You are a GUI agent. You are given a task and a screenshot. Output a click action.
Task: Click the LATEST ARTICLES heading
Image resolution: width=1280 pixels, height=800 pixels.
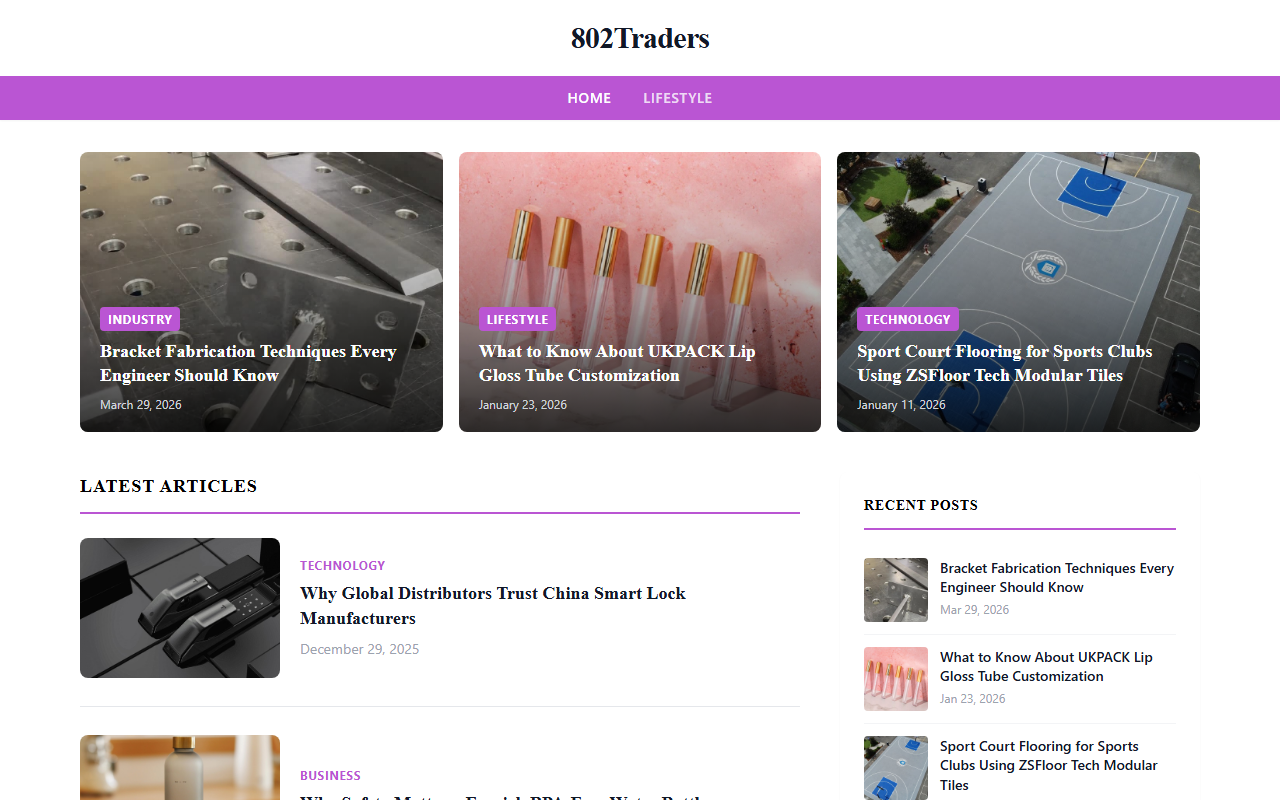(169, 486)
